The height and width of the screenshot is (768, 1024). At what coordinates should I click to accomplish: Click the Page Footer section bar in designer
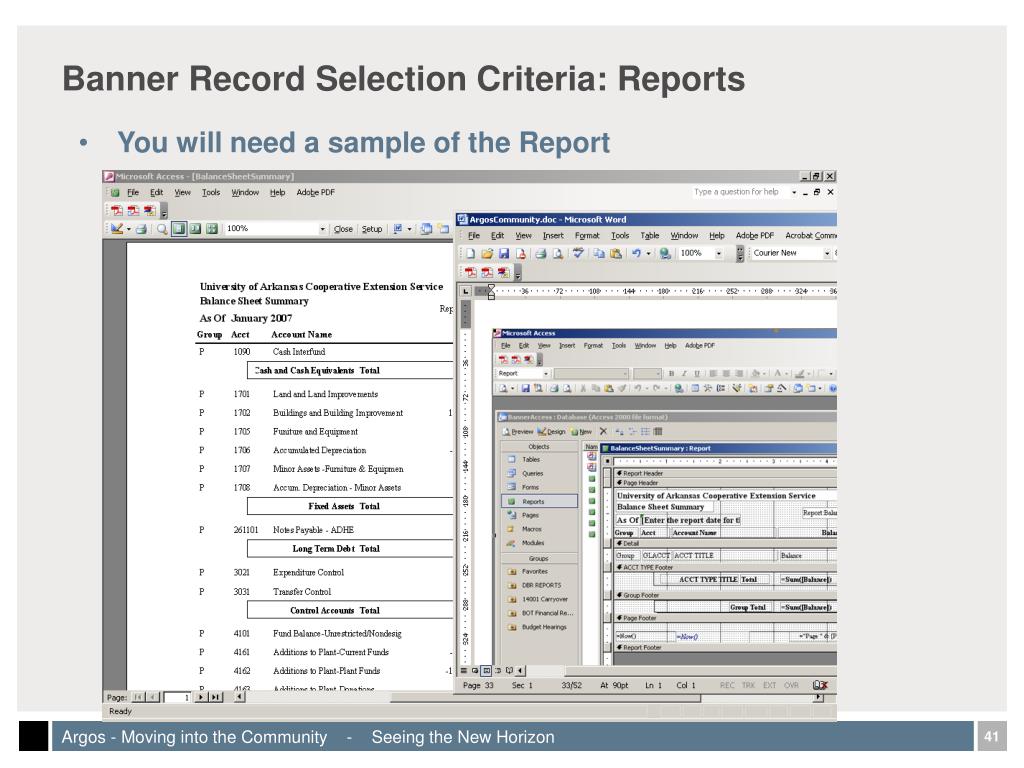pyautogui.click(x=725, y=618)
